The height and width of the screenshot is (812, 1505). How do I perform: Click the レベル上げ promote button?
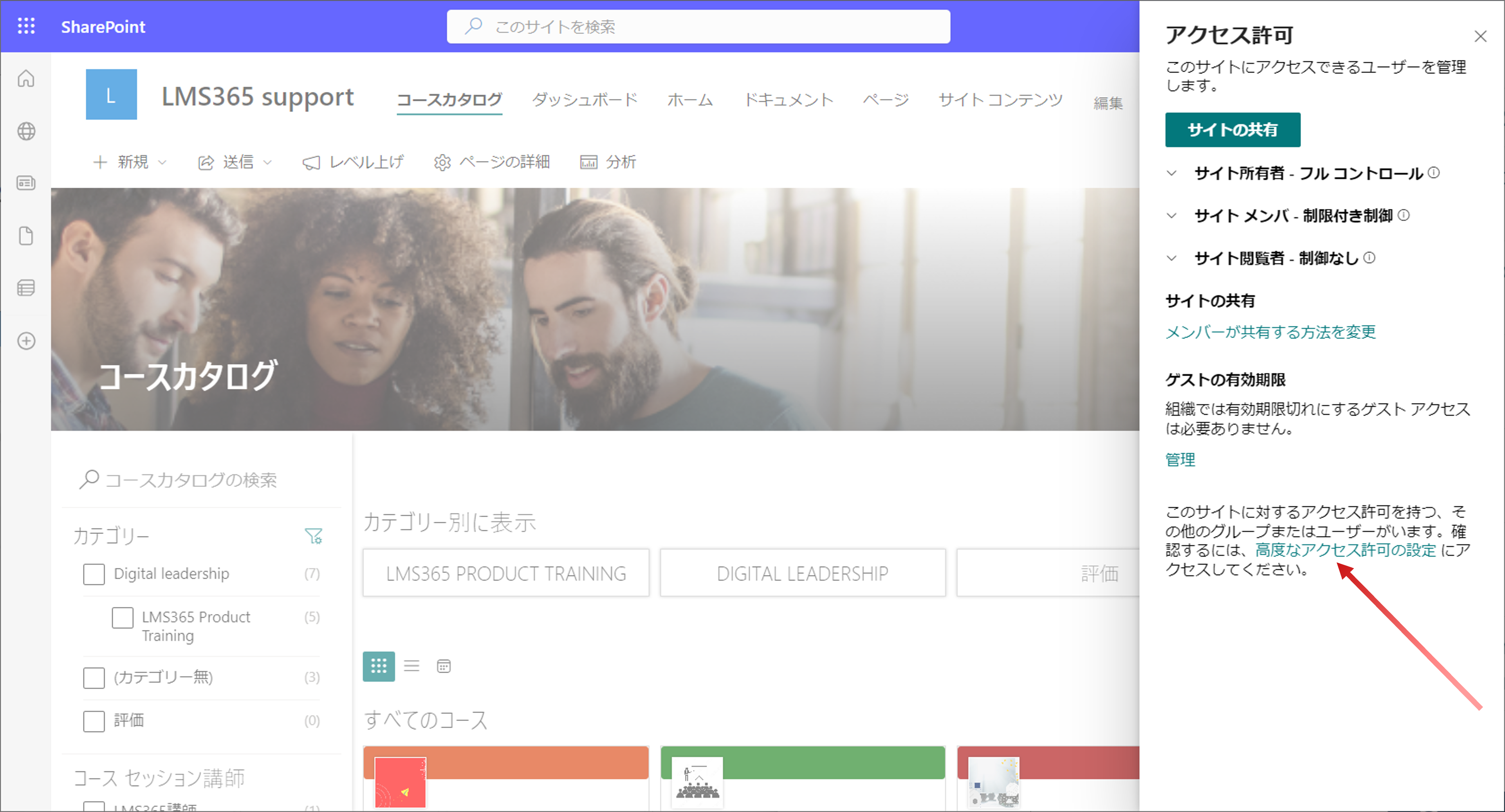(353, 162)
